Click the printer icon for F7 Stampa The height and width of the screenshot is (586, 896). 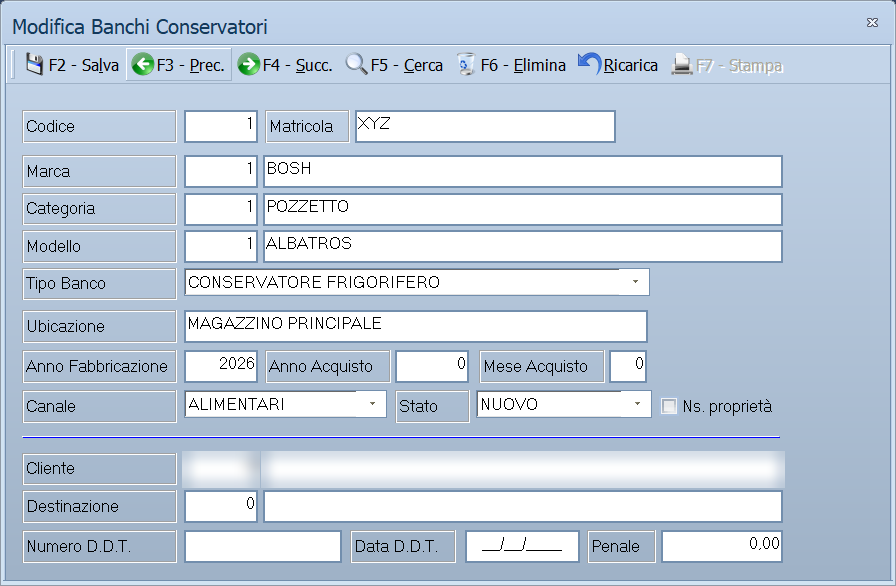pyautogui.click(x=682, y=65)
